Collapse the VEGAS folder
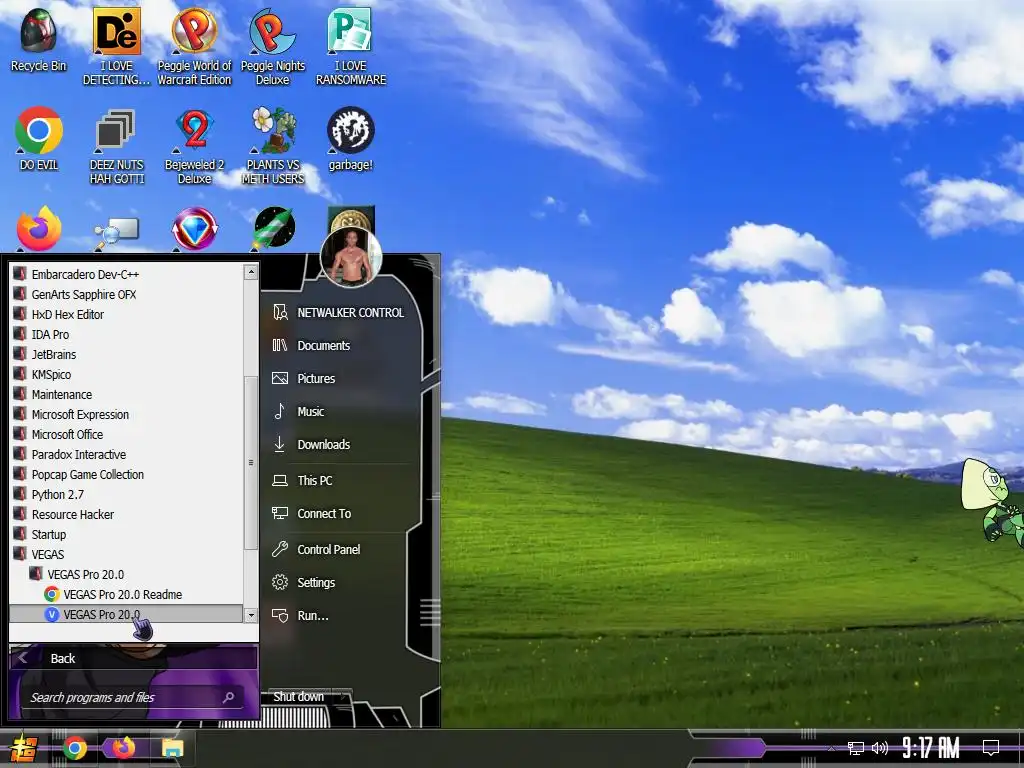The height and width of the screenshot is (768, 1024). tap(126, 554)
